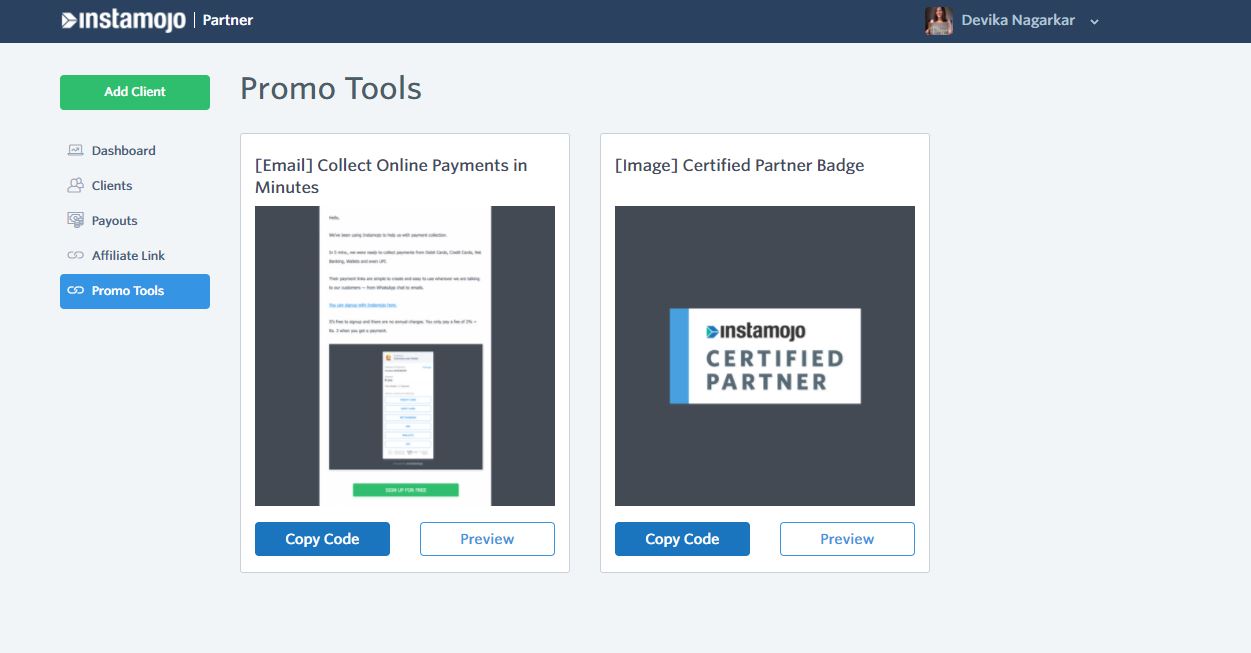Click the email template thumbnail

click(x=405, y=356)
